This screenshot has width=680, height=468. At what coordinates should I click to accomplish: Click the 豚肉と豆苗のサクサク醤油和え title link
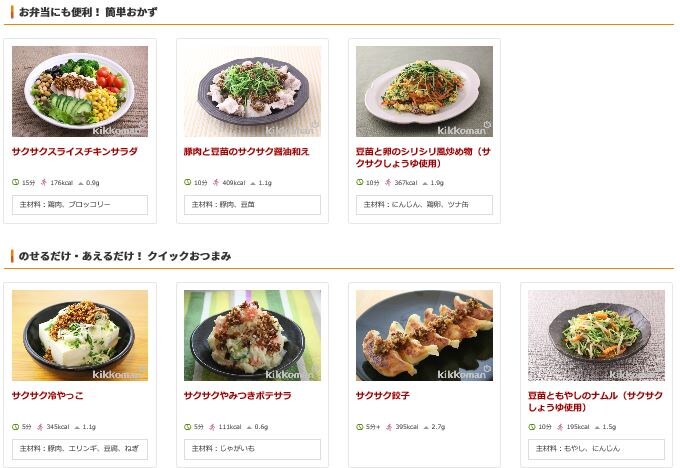(x=246, y=151)
